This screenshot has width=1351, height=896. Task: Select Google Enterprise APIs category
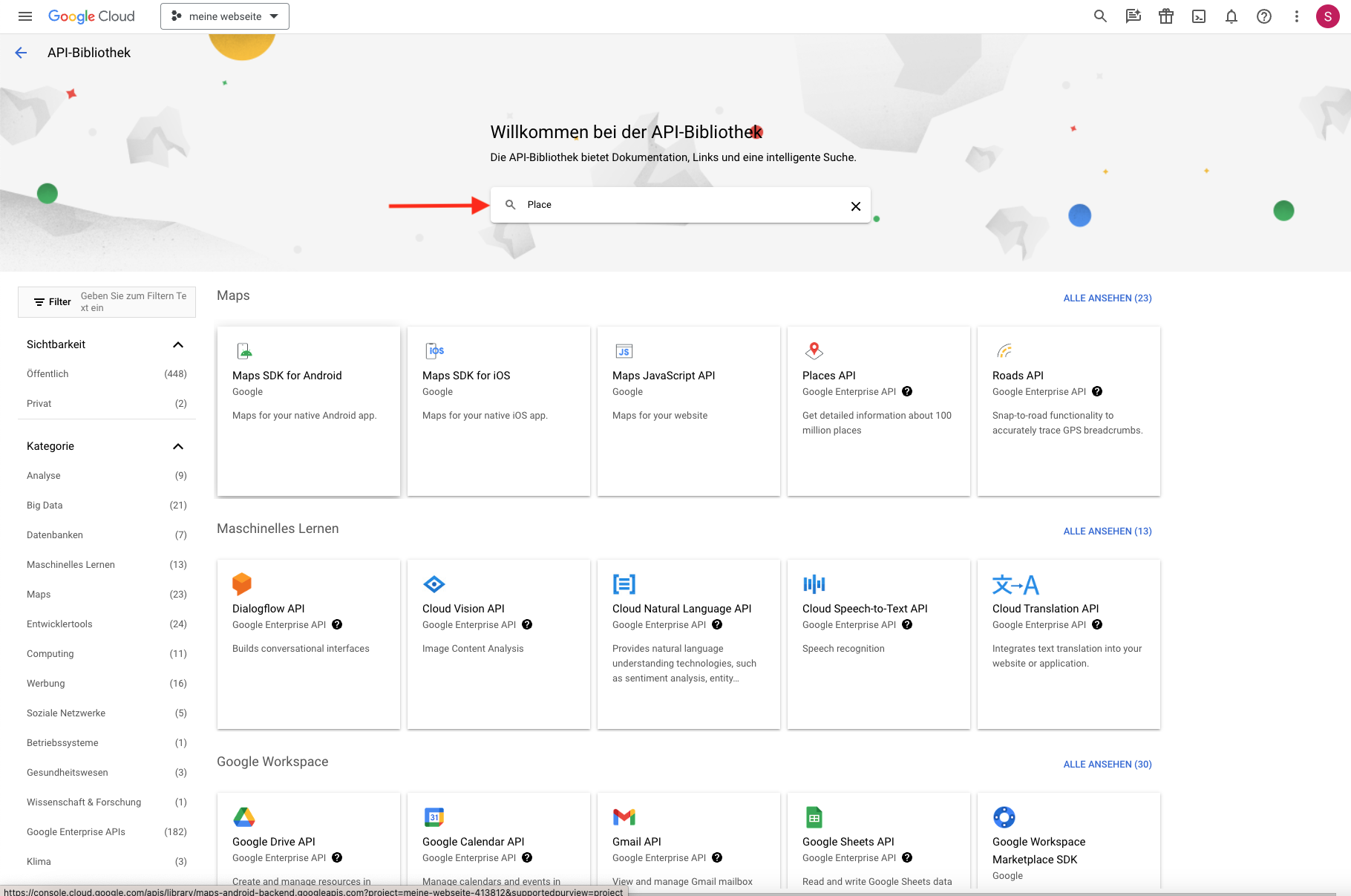click(x=107, y=832)
